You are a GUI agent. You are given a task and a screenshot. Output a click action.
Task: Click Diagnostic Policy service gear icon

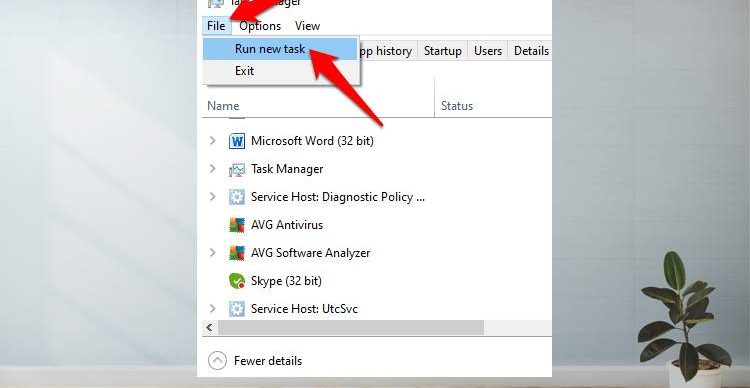point(237,197)
